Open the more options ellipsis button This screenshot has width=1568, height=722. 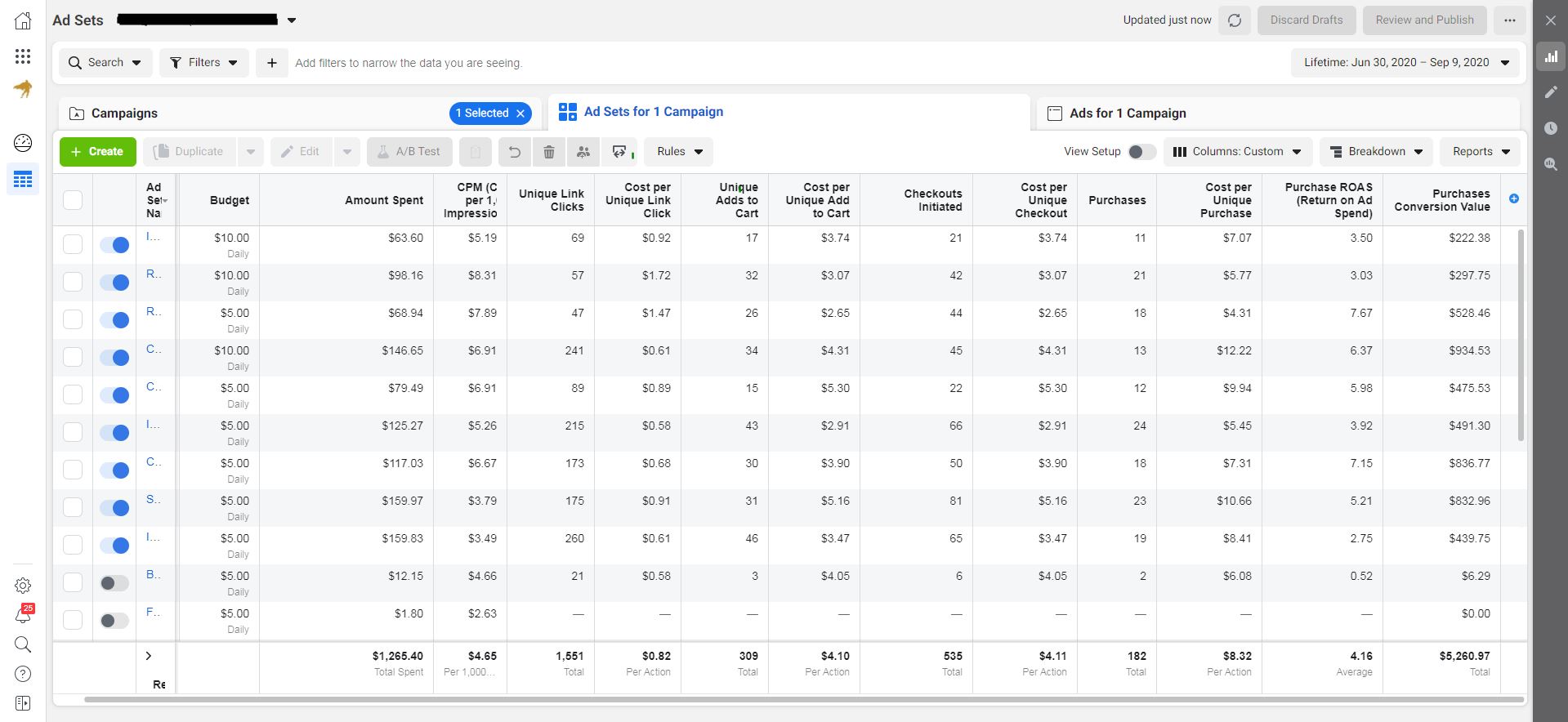click(1509, 20)
